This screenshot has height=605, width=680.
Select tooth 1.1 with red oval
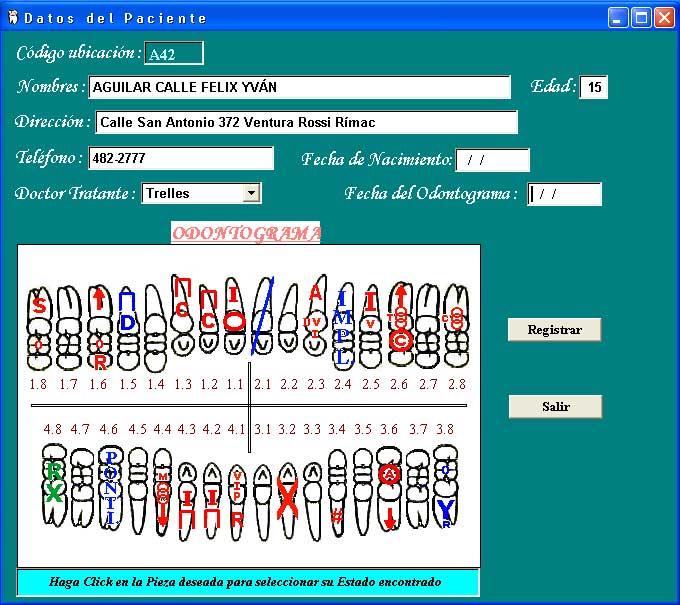[x=234, y=320]
